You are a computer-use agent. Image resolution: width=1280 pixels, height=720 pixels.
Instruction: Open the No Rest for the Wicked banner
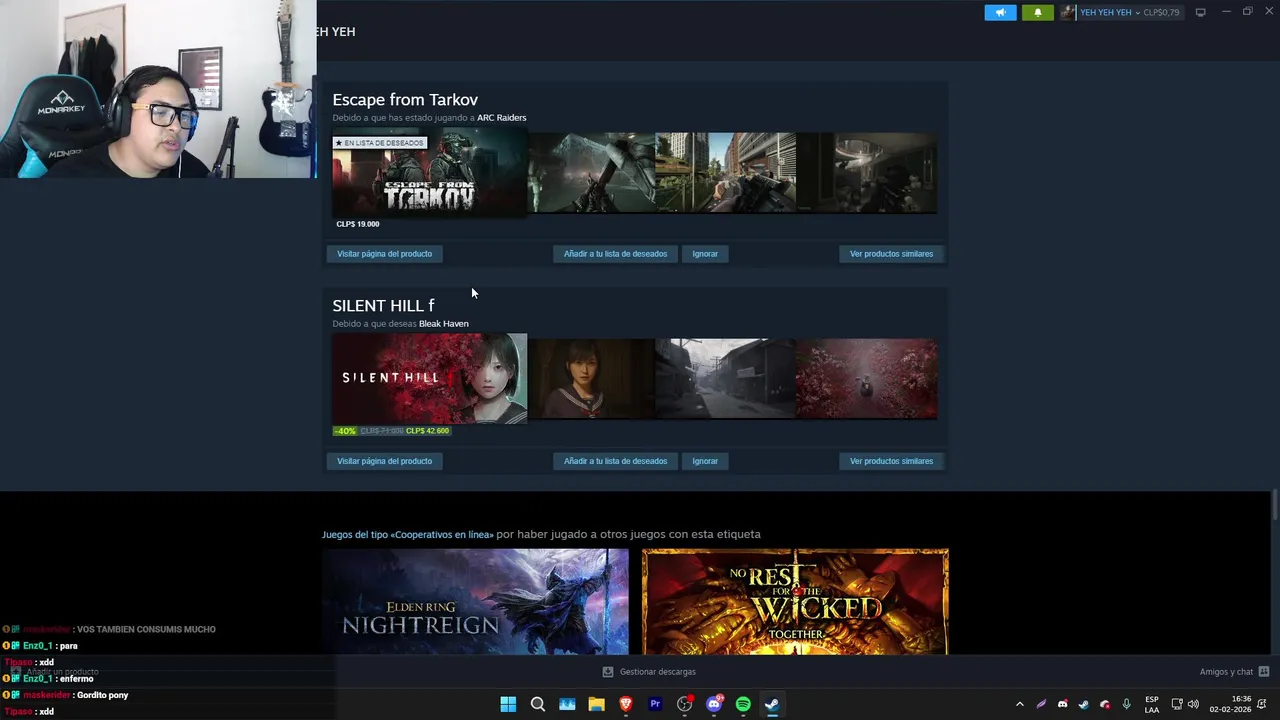point(795,601)
